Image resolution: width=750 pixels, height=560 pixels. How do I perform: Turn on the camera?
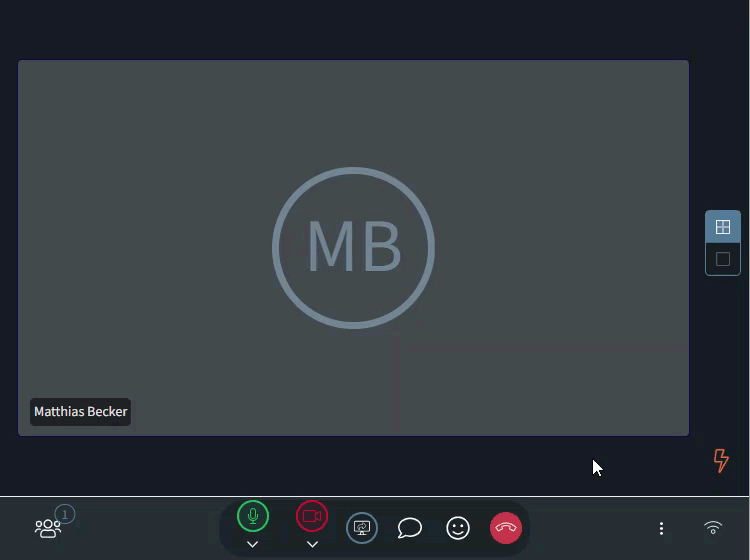click(x=312, y=516)
